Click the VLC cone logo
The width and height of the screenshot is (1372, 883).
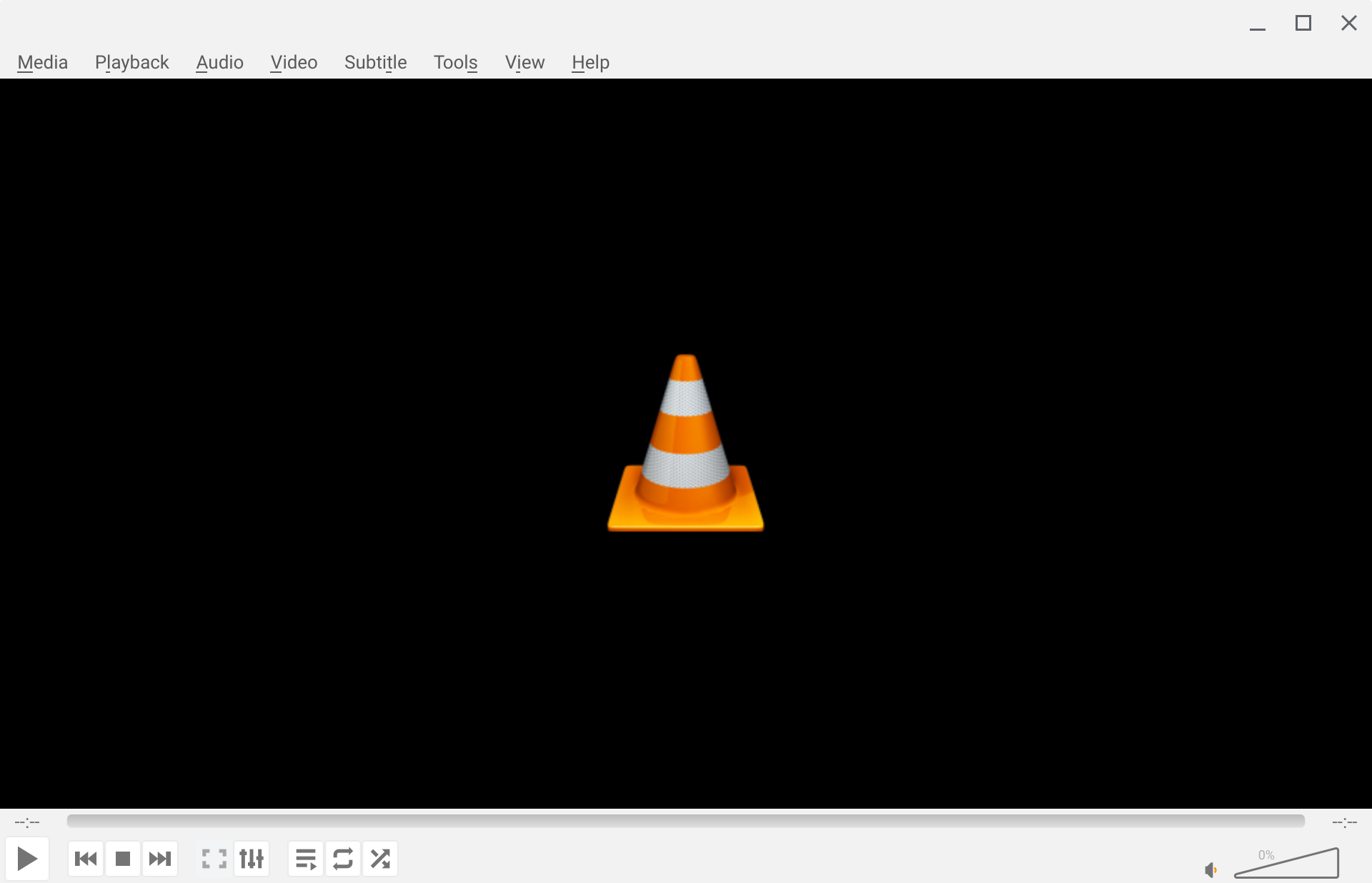click(x=685, y=441)
